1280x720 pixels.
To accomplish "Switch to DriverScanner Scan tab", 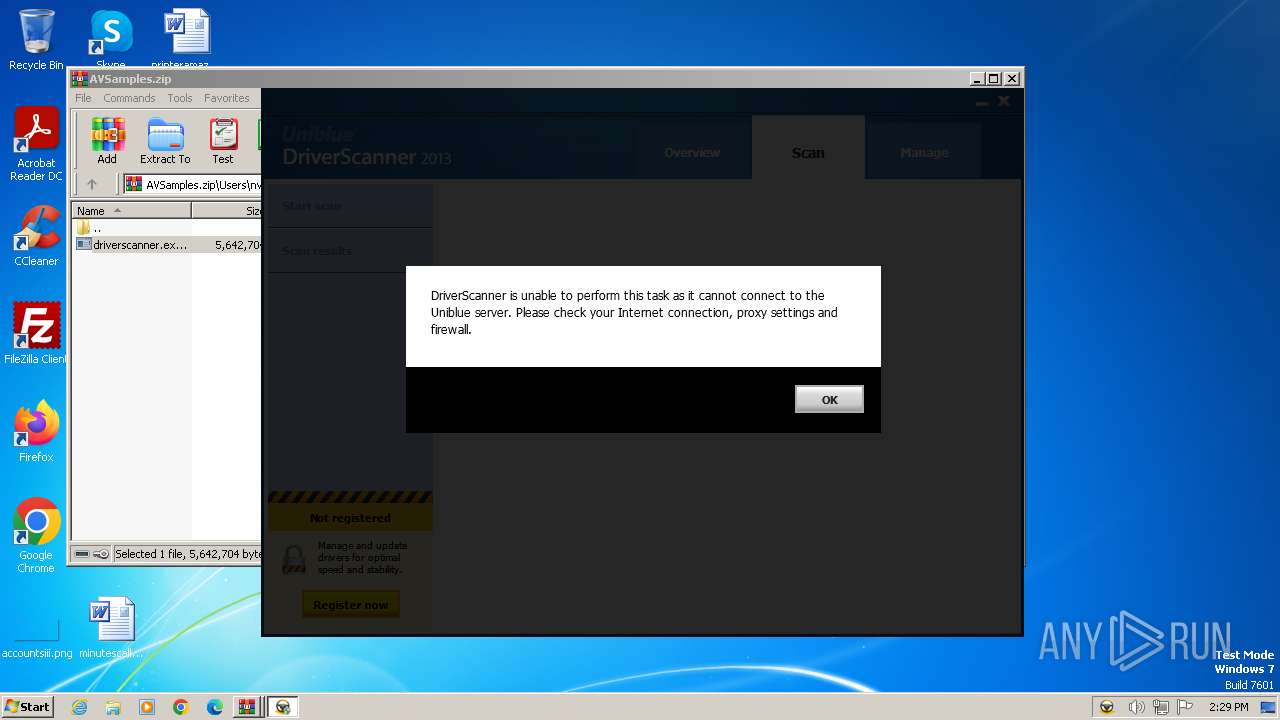I will [x=808, y=153].
